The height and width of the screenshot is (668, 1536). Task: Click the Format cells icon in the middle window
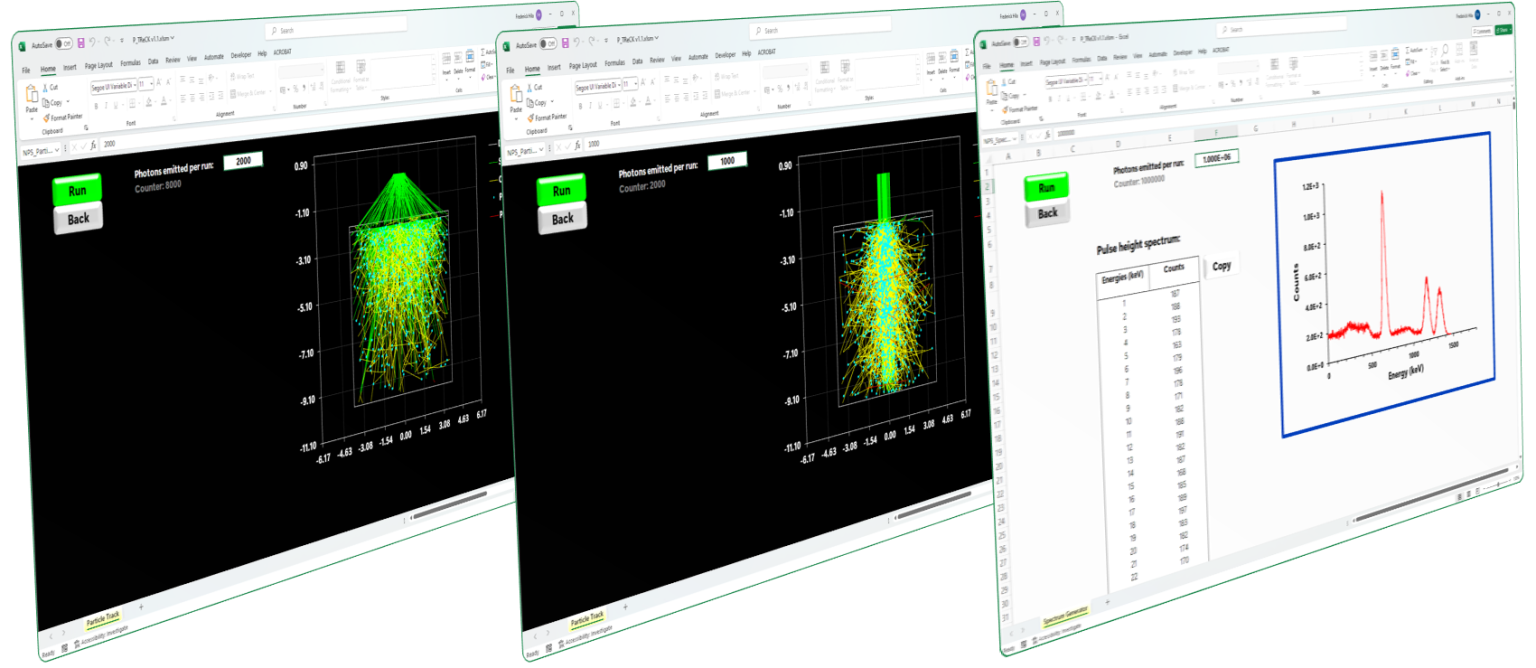point(954,57)
